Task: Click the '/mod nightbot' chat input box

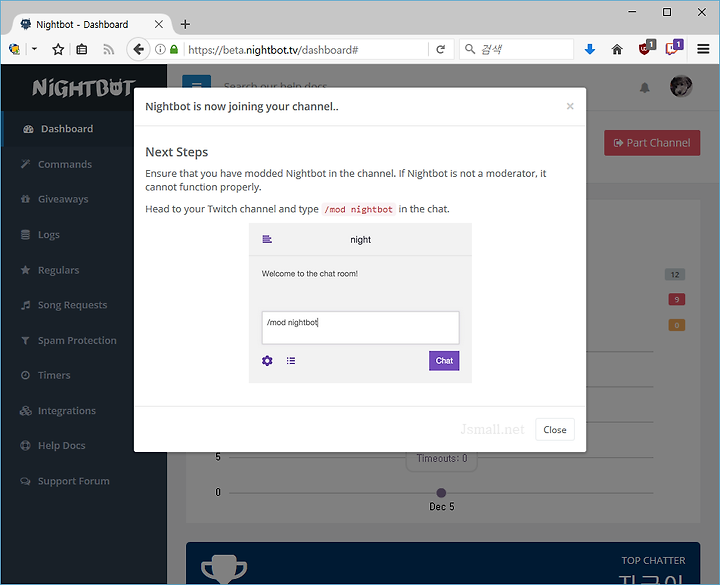Action: (360, 327)
